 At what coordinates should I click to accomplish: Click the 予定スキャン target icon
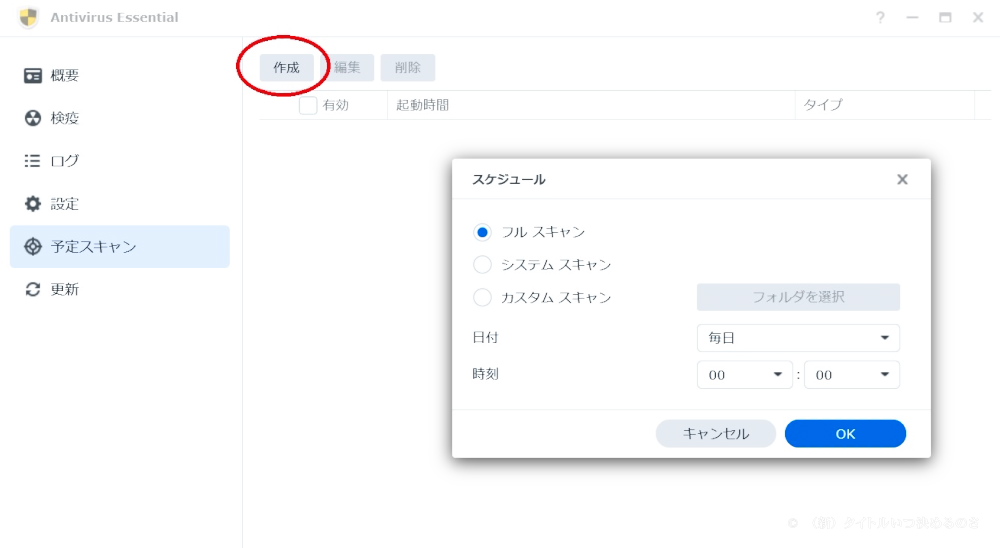coord(33,246)
